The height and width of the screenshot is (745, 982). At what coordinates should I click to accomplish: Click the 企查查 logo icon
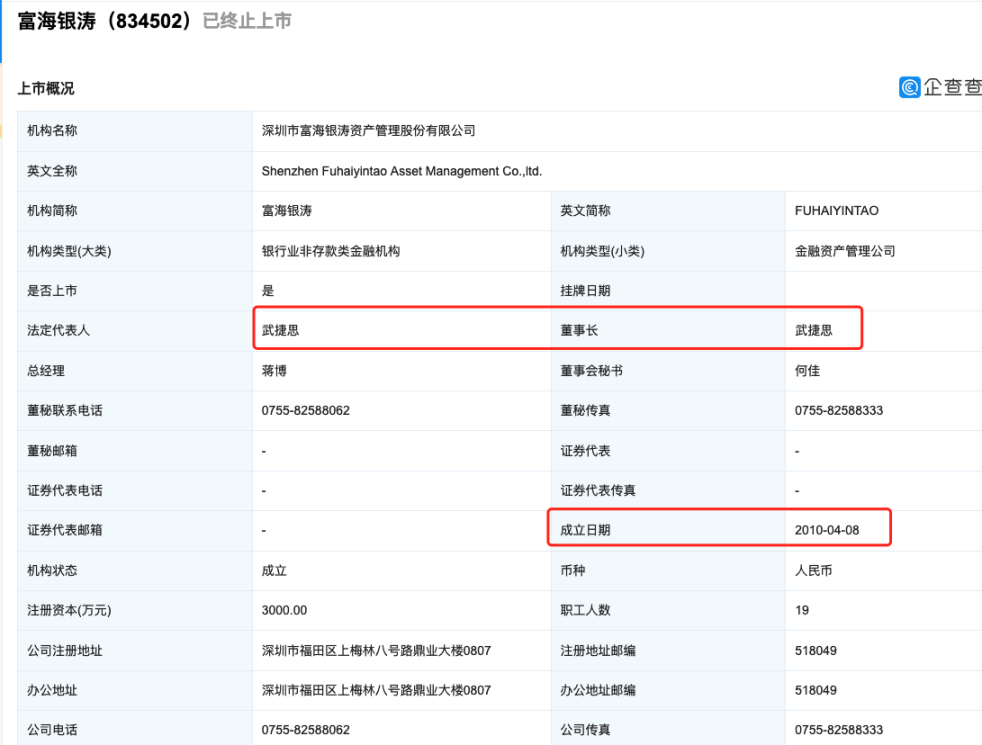pyautogui.click(x=909, y=87)
